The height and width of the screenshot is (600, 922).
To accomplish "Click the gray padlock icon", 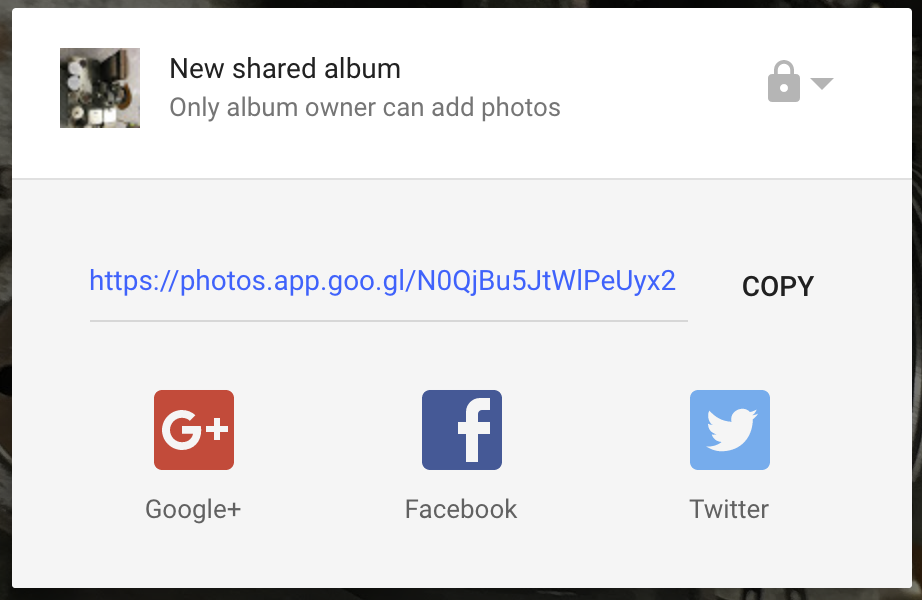I will (x=784, y=81).
